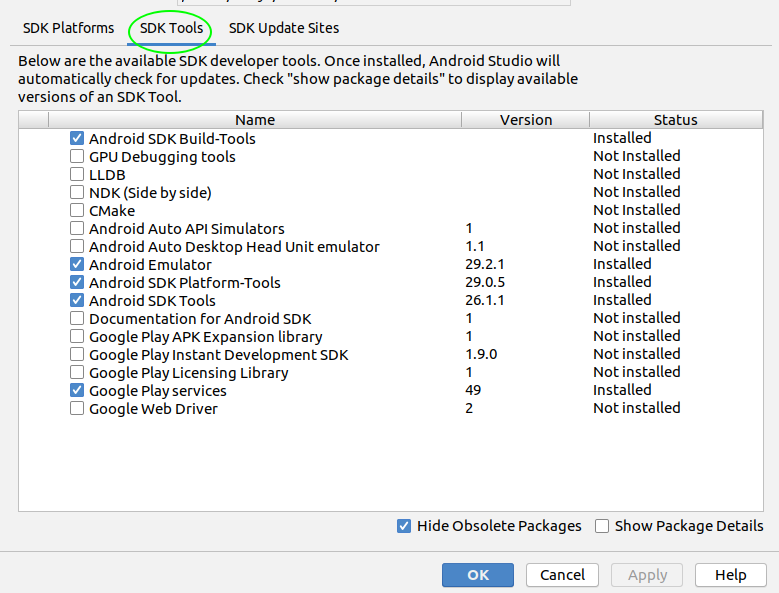Sort the list by Name column header
Screen dimensions: 779x593
pyautogui.click(x=255, y=120)
